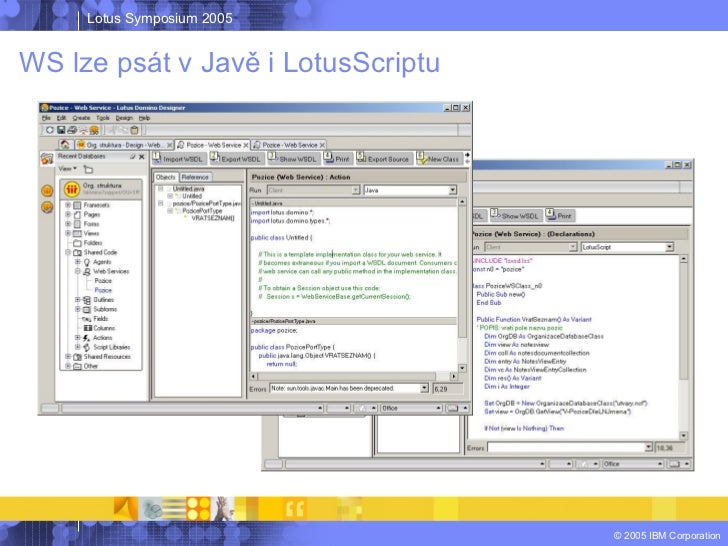Click the Pages icon in design tree

[78, 214]
